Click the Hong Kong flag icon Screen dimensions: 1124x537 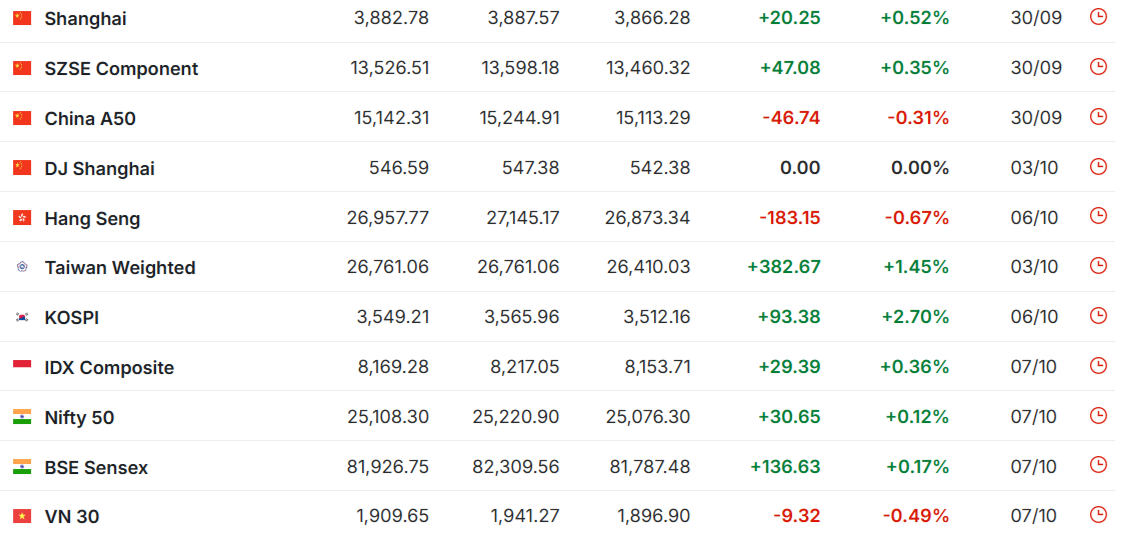click(22, 218)
